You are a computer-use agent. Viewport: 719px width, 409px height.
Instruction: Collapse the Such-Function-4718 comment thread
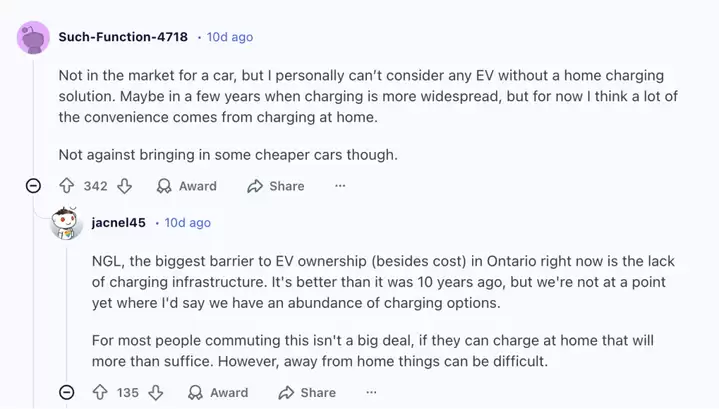point(33,186)
